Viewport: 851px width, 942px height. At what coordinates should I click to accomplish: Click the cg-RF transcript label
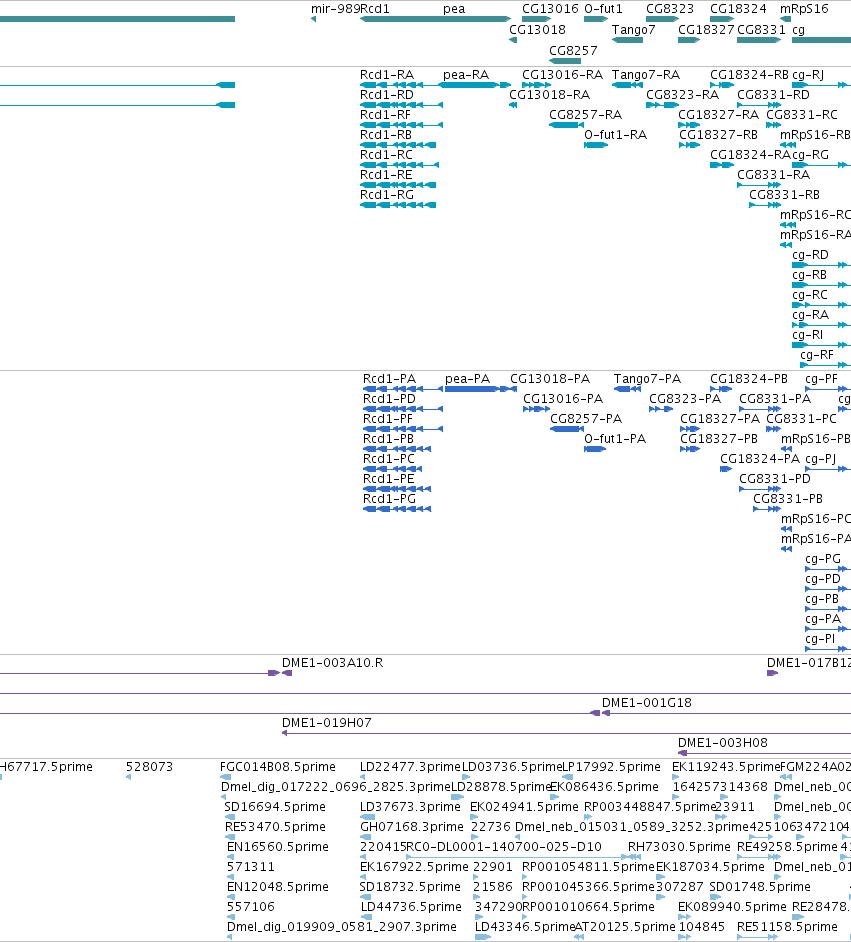(817, 355)
